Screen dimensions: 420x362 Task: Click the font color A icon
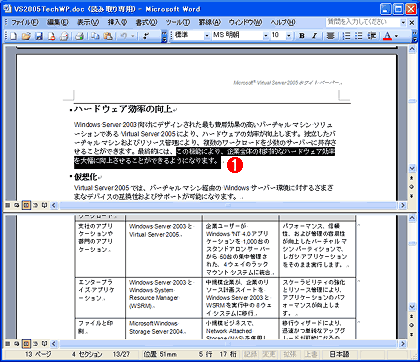click(x=387, y=36)
